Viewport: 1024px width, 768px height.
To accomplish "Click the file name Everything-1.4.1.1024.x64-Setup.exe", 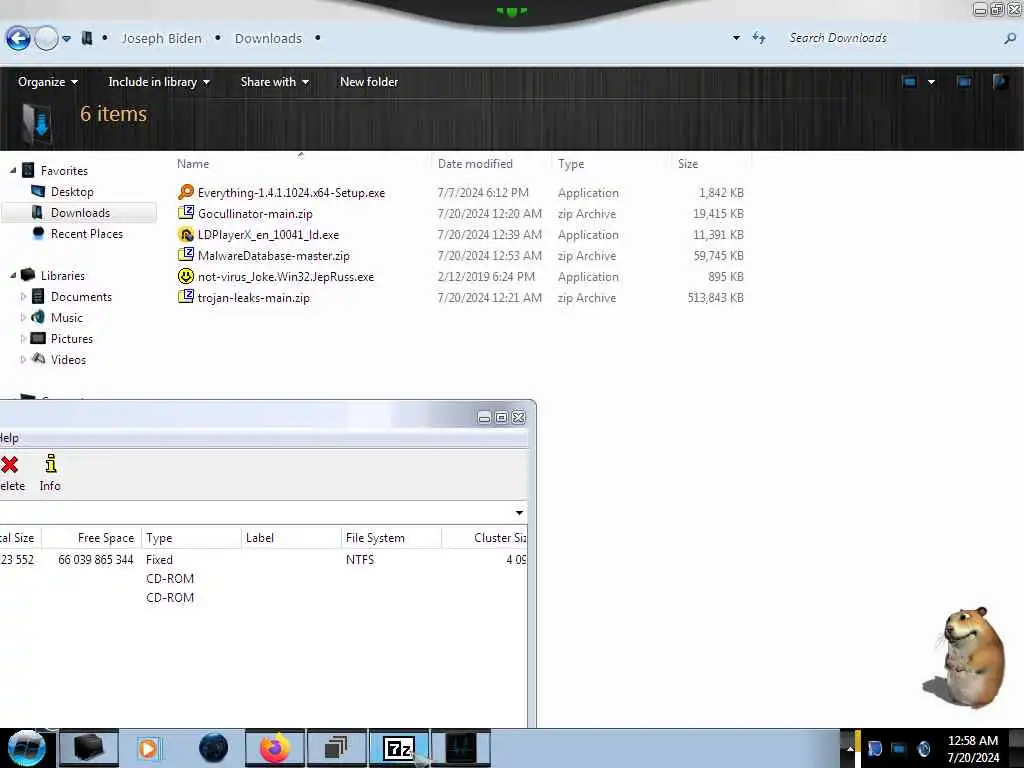I will (291, 193).
